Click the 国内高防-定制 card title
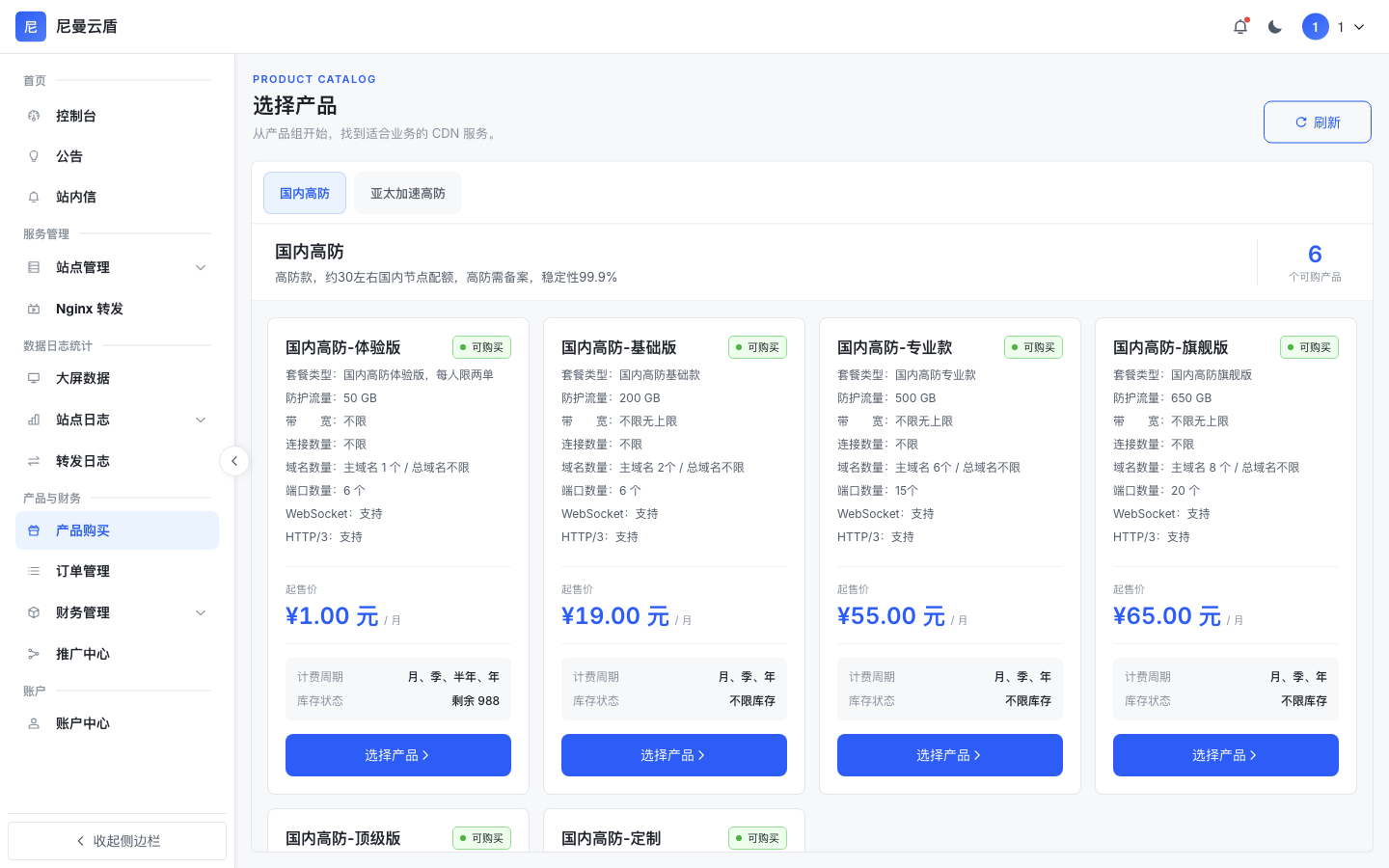 (612, 838)
